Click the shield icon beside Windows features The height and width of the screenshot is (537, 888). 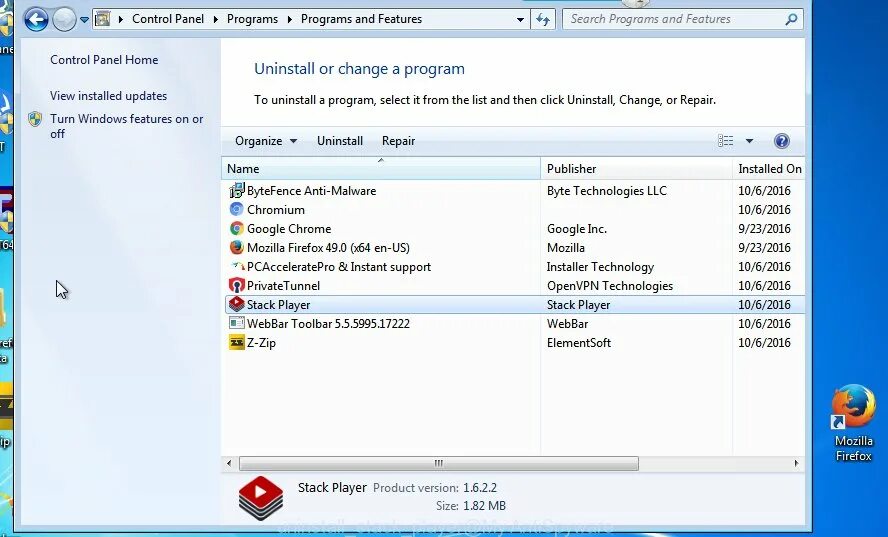point(35,119)
